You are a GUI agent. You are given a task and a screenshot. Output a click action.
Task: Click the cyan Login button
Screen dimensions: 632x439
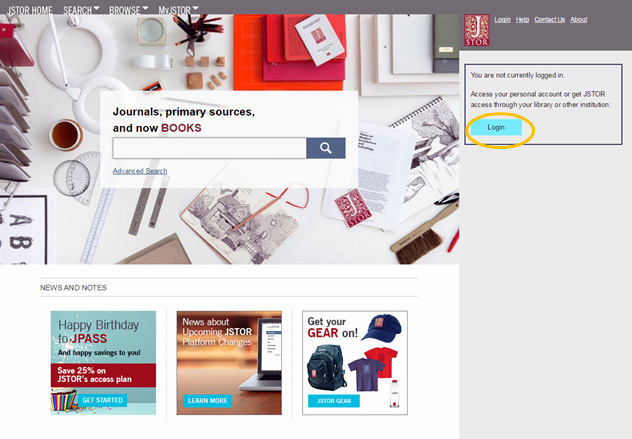(x=496, y=127)
